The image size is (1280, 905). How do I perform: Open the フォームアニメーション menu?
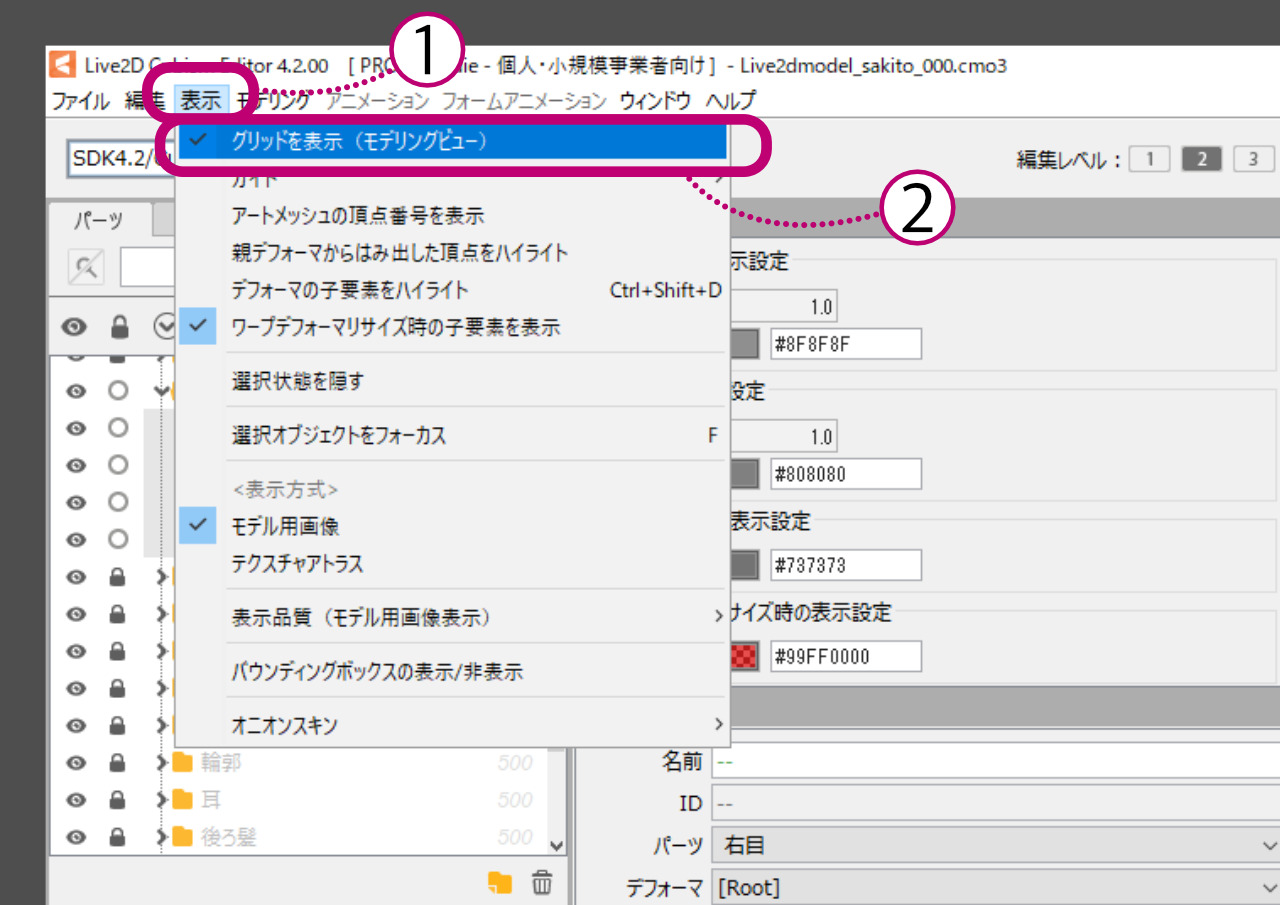(x=524, y=101)
